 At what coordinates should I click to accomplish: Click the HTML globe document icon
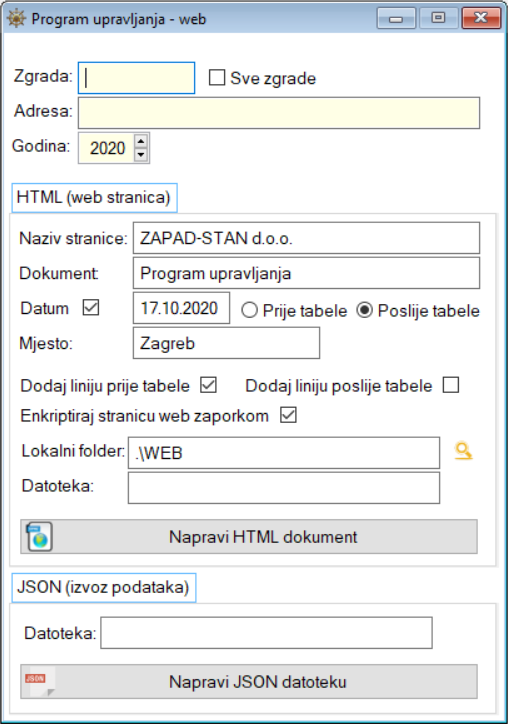click(x=39, y=537)
